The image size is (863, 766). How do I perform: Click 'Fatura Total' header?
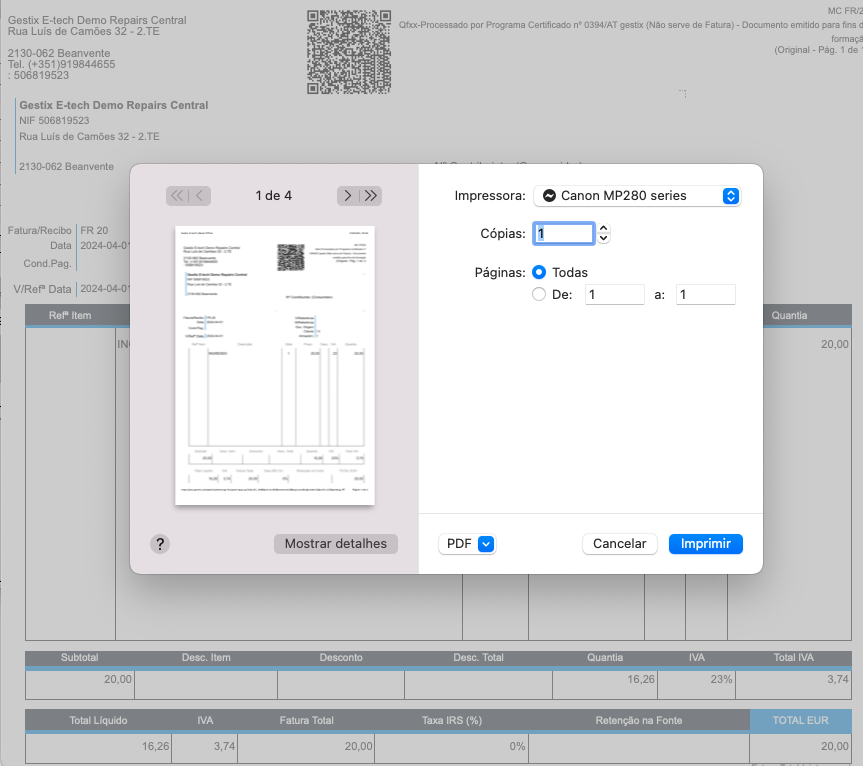[307, 720]
